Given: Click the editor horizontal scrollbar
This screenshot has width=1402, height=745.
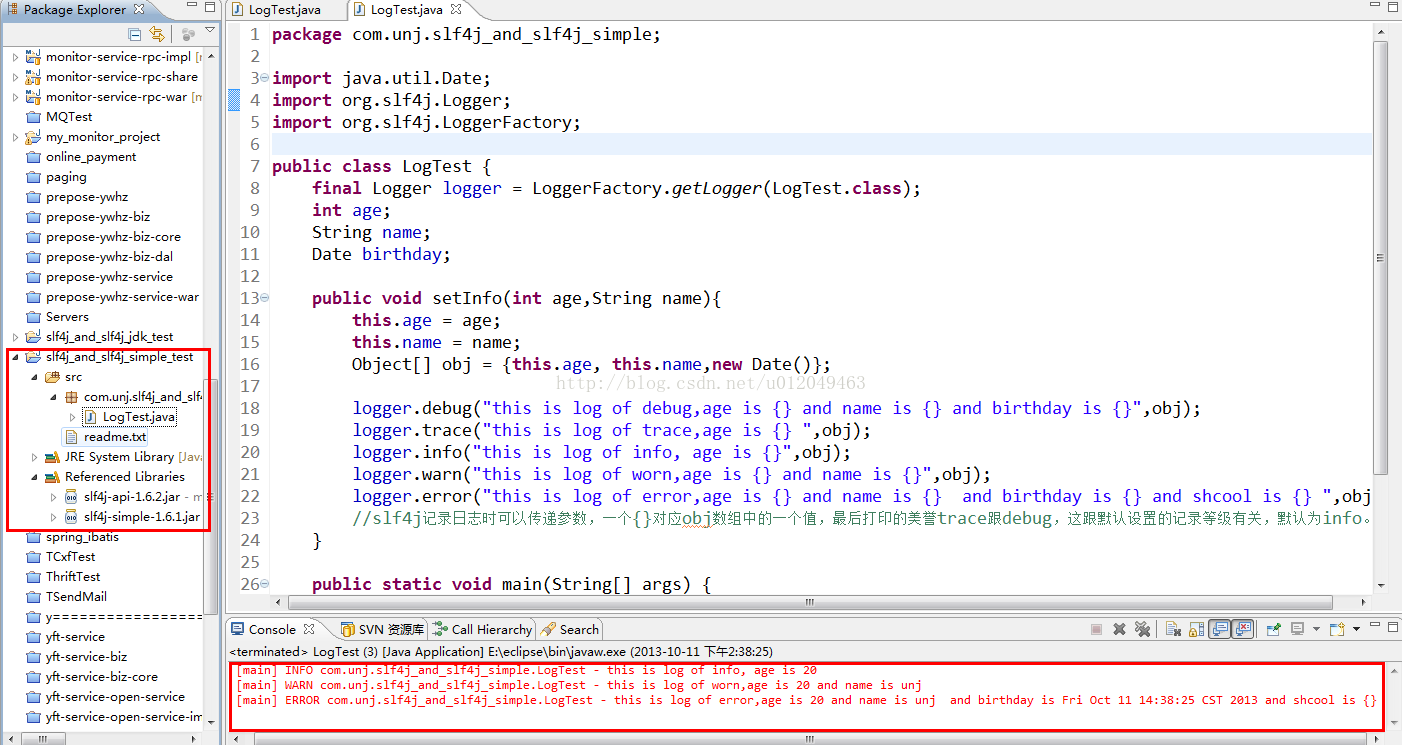Looking at the screenshot, I should [811, 602].
